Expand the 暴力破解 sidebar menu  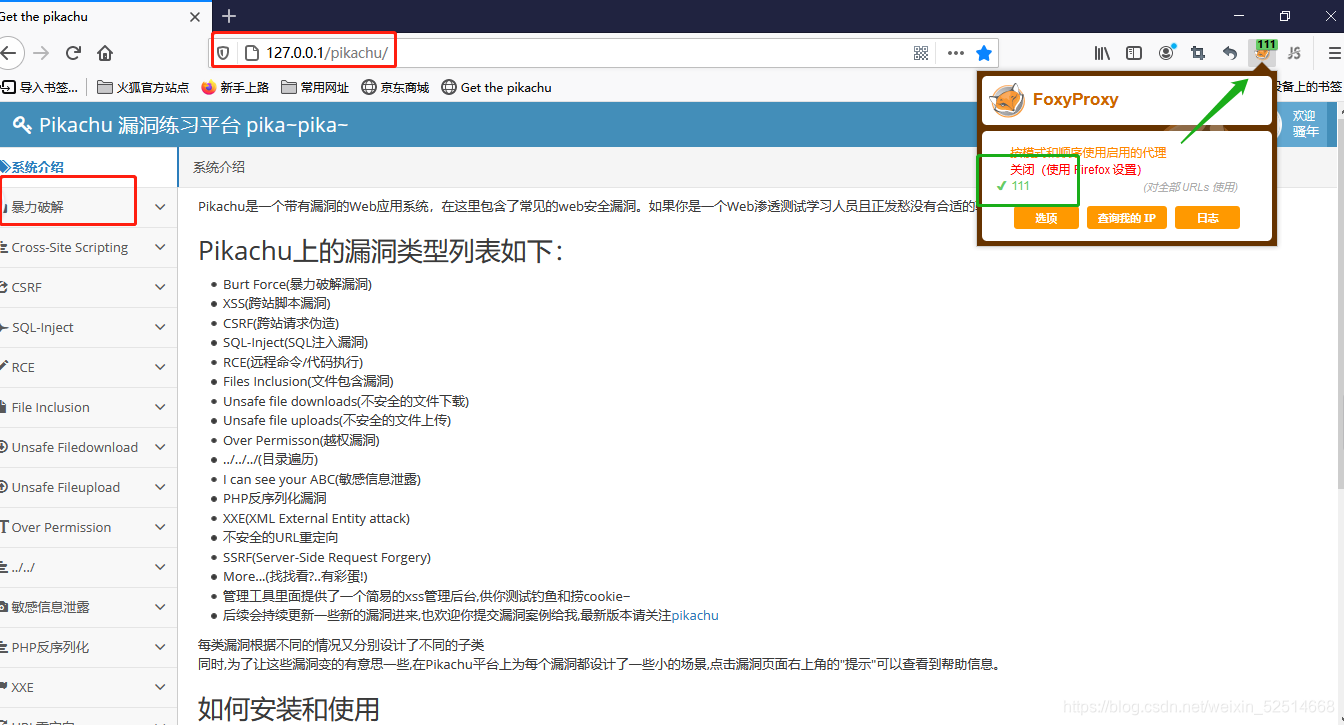click(x=88, y=207)
